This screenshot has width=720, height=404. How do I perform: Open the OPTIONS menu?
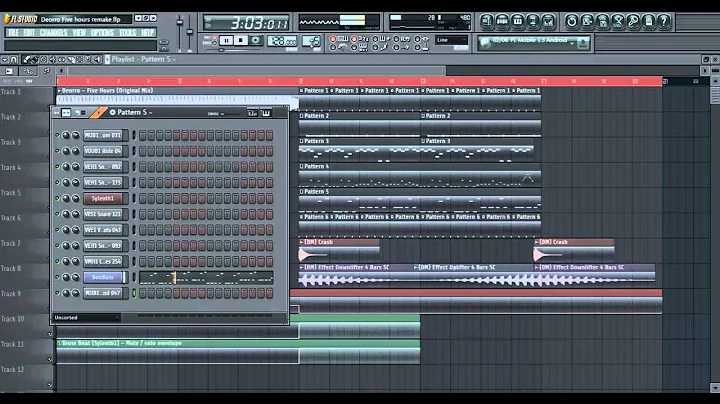tap(102, 33)
